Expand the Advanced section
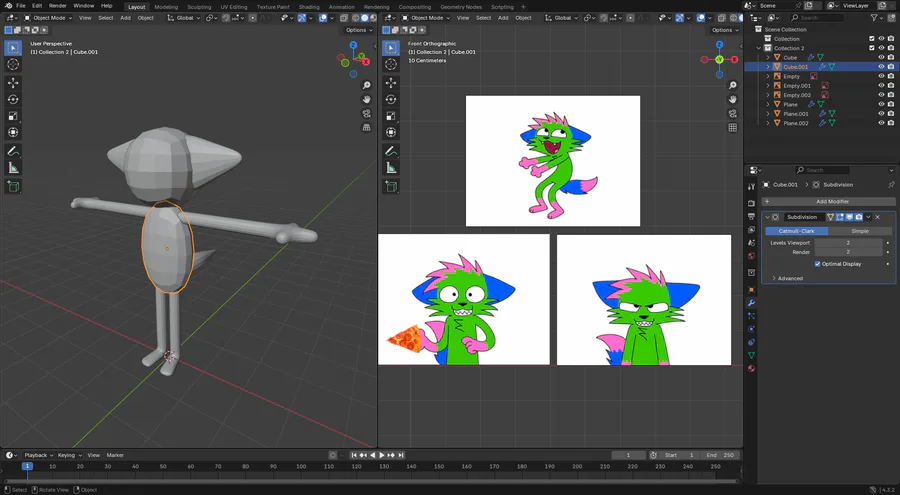This screenshot has width=900, height=495. 787,279
